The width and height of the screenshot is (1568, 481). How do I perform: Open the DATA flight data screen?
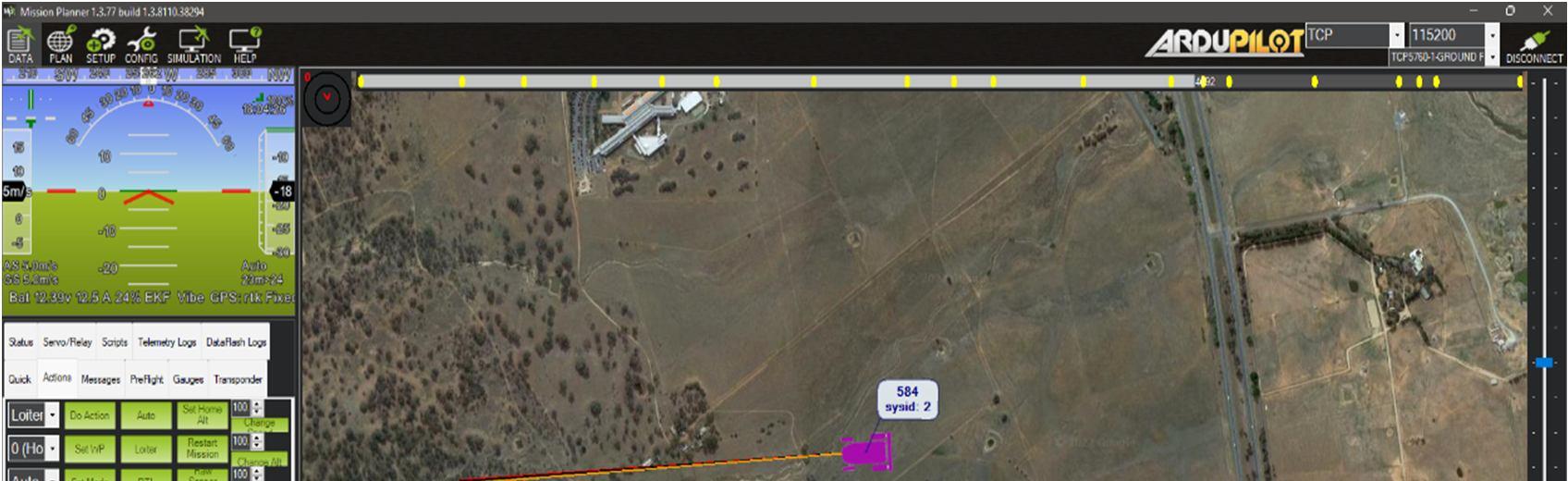click(20, 45)
